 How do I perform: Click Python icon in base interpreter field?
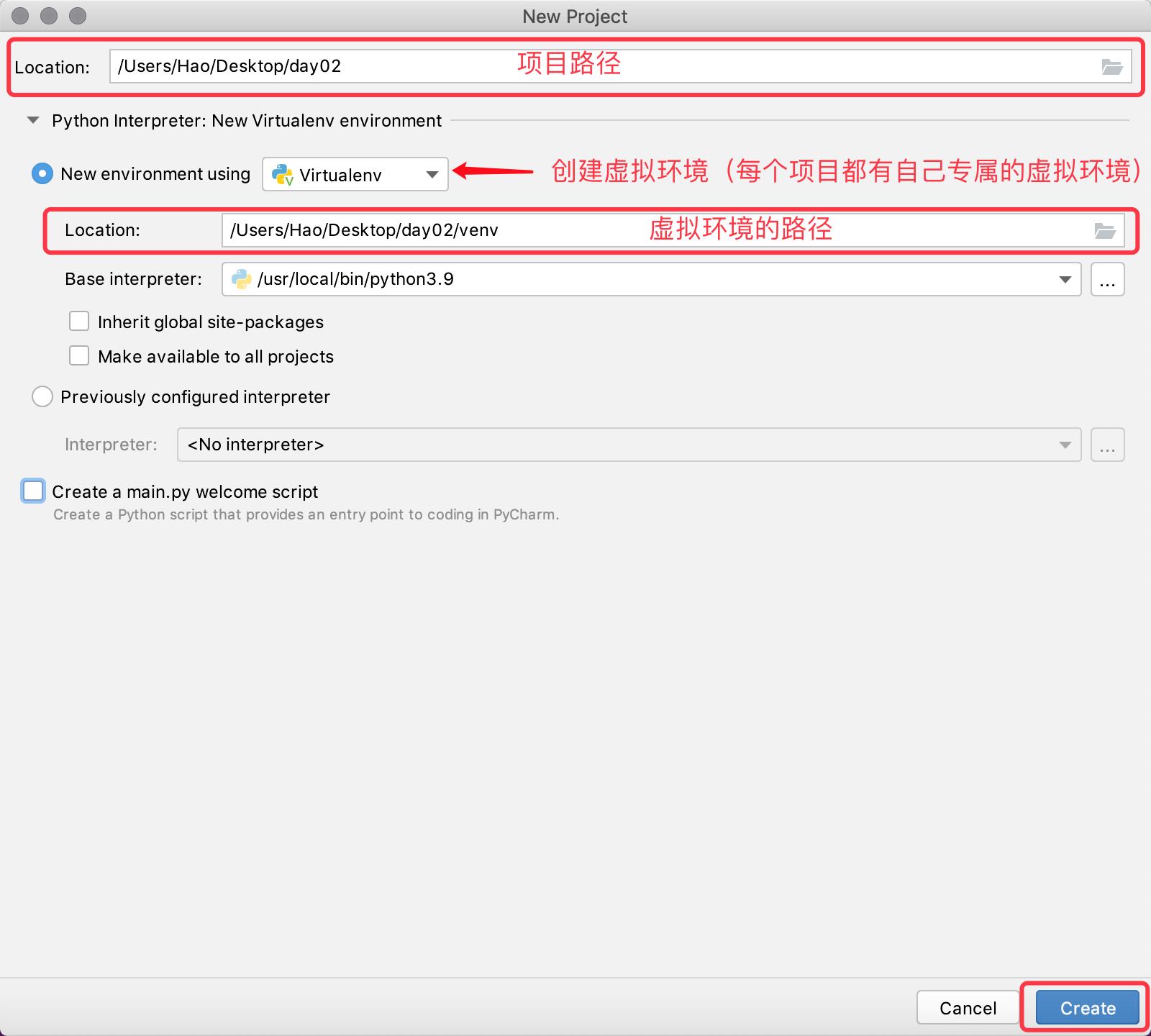(242, 279)
